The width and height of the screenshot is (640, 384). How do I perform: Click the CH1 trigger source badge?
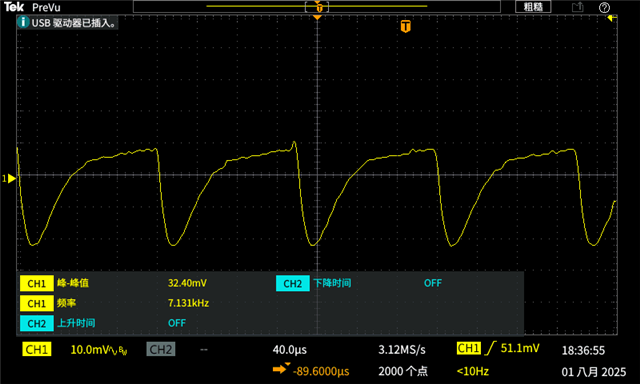coord(469,348)
